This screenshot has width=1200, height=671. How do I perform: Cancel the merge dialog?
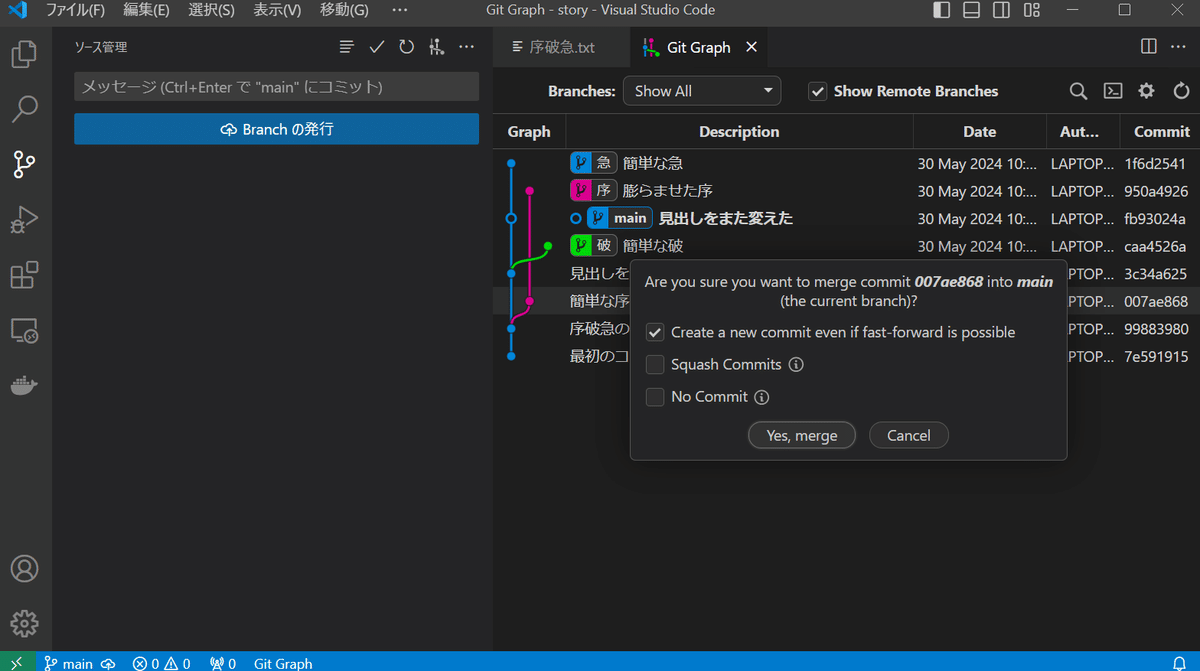pyautogui.click(x=908, y=435)
